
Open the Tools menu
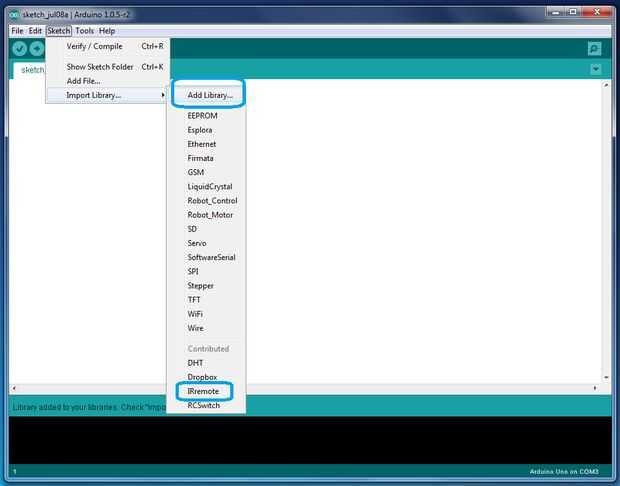85,31
